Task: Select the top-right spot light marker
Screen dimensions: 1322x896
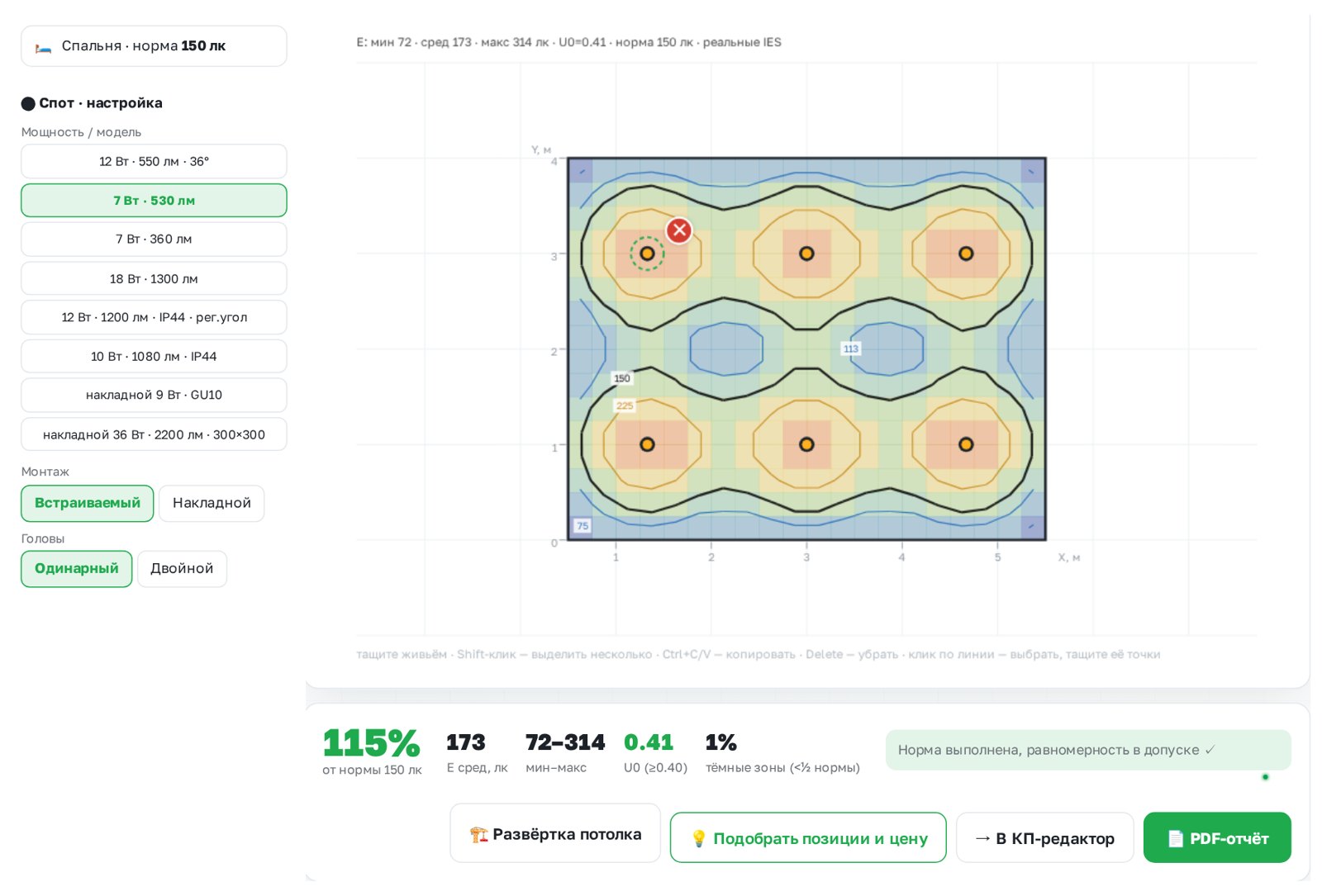Action: coord(966,254)
